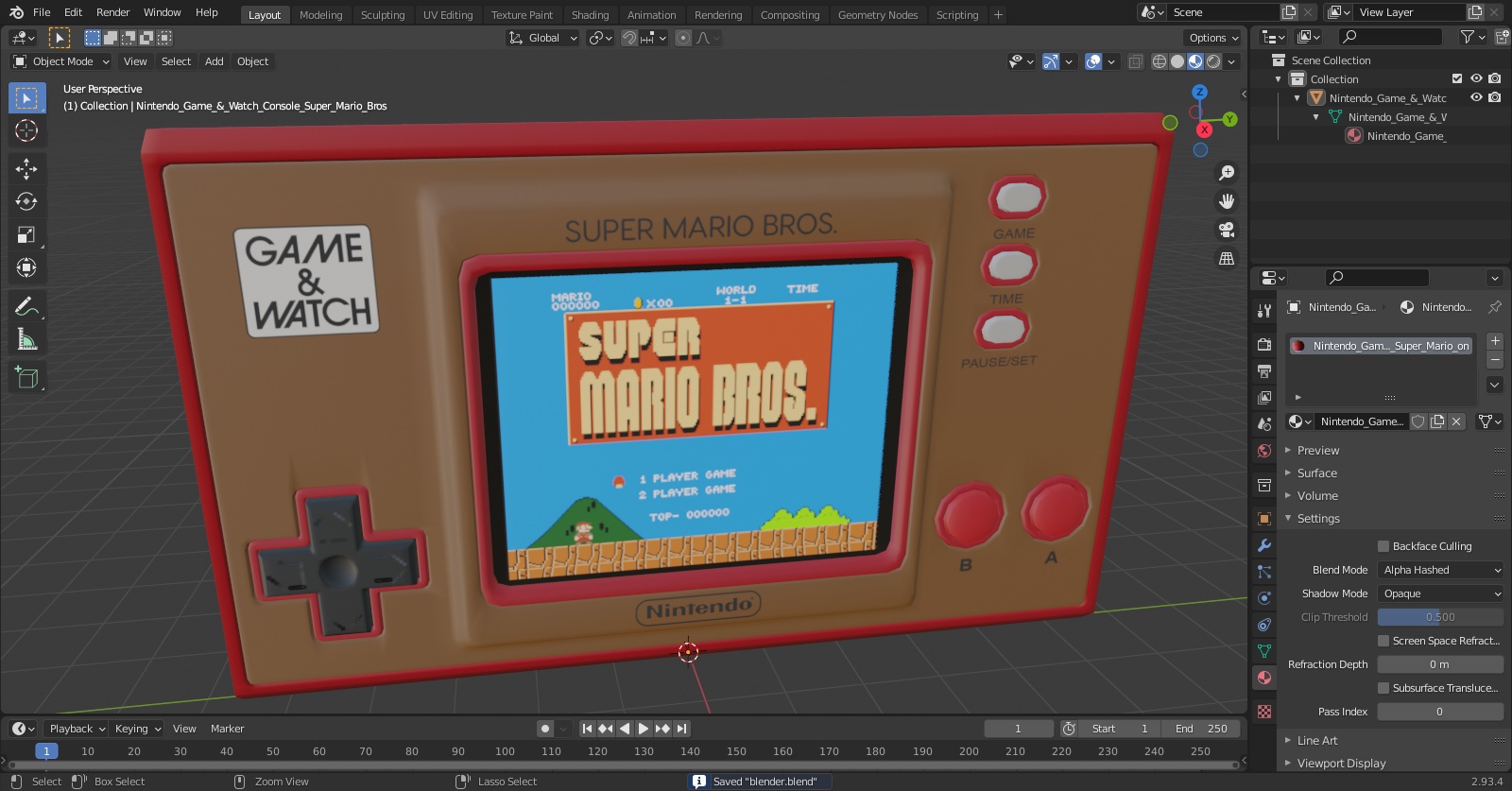Activate the Move tool
The width and height of the screenshot is (1512, 791).
click(x=26, y=168)
